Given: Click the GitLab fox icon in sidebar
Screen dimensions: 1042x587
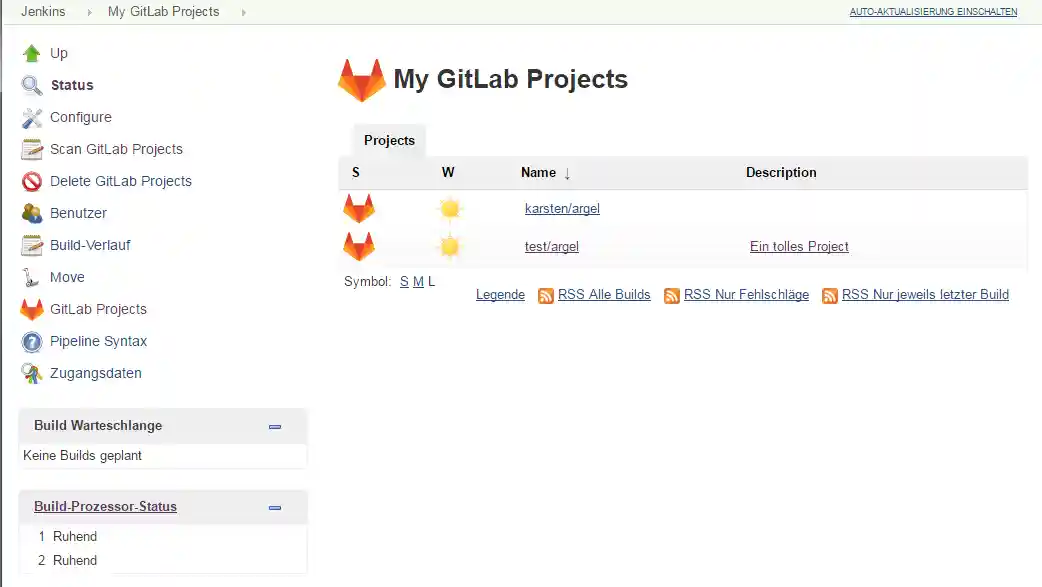Looking at the screenshot, I should pos(31,309).
